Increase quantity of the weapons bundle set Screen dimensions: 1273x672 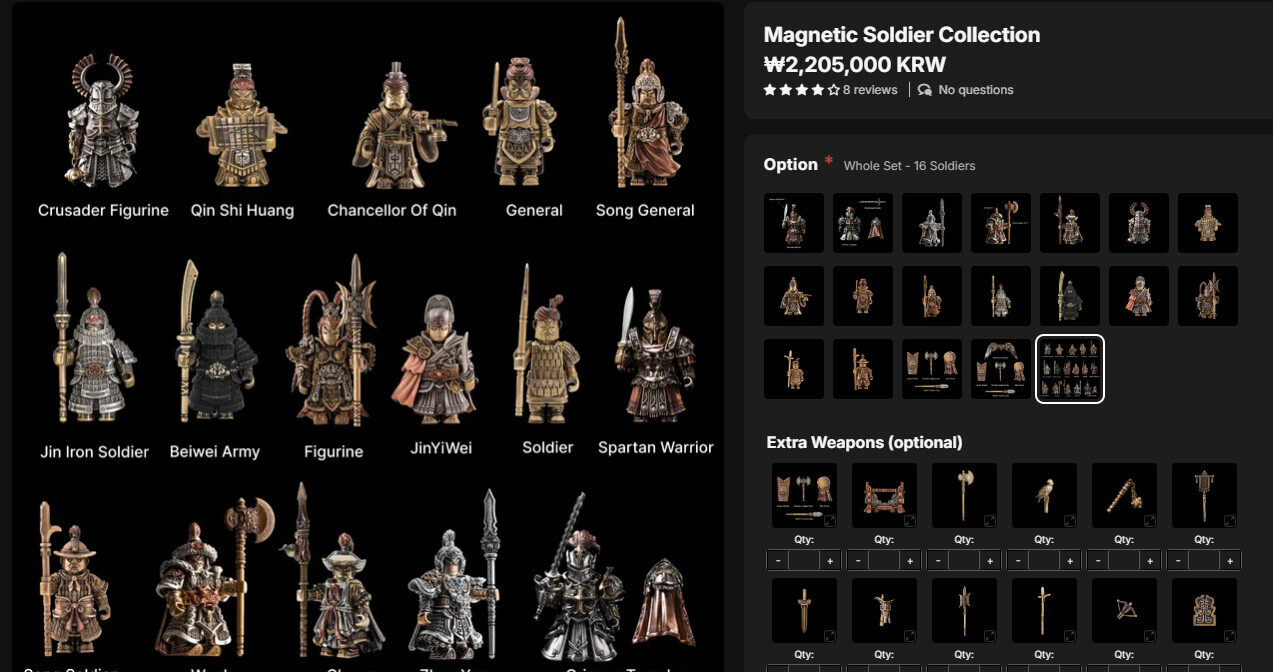click(829, 561)
